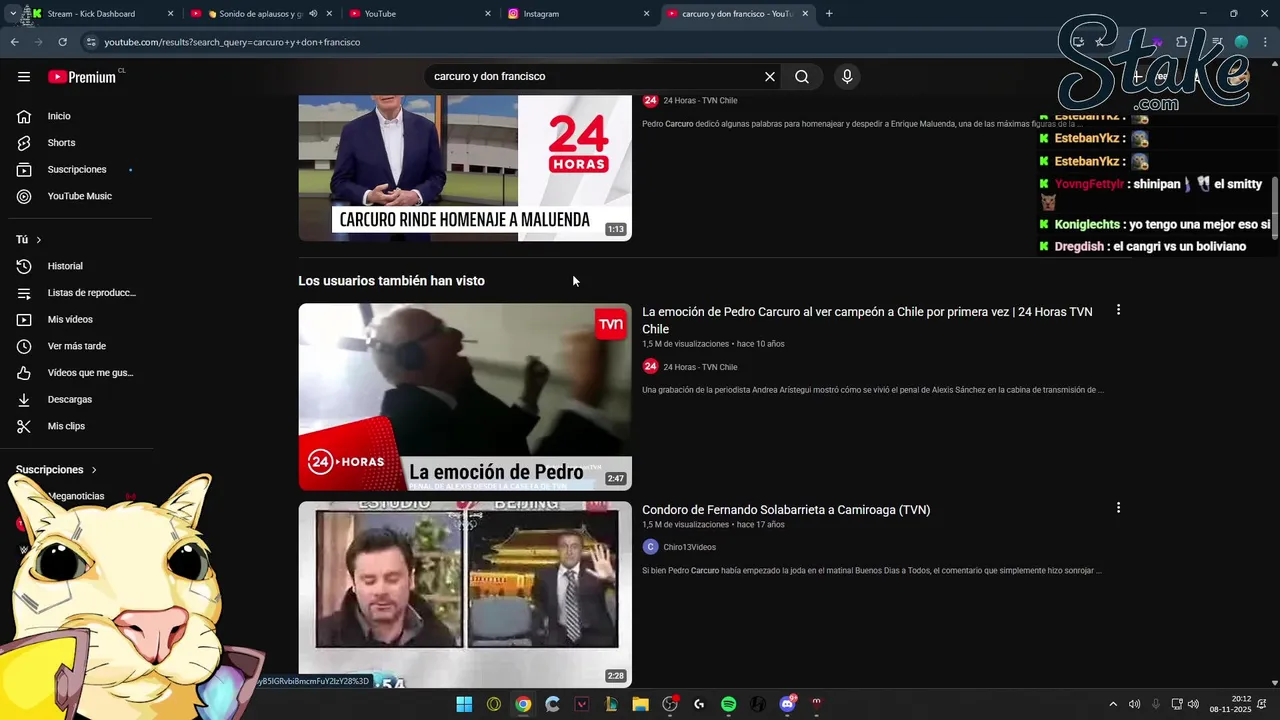Open Meganoticias subscription channel
1280x720 pixels.
76,496
